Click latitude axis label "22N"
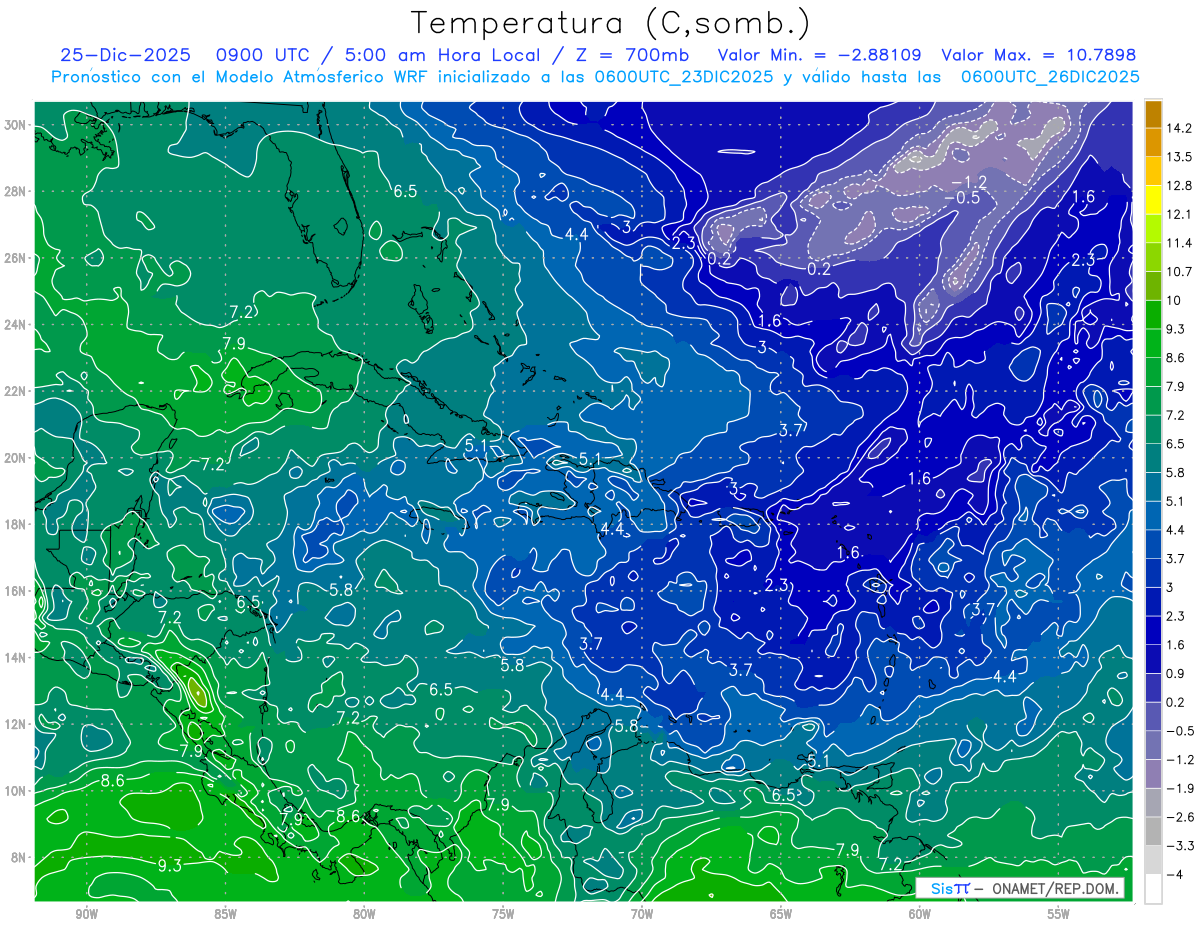 tap(15, 391)
